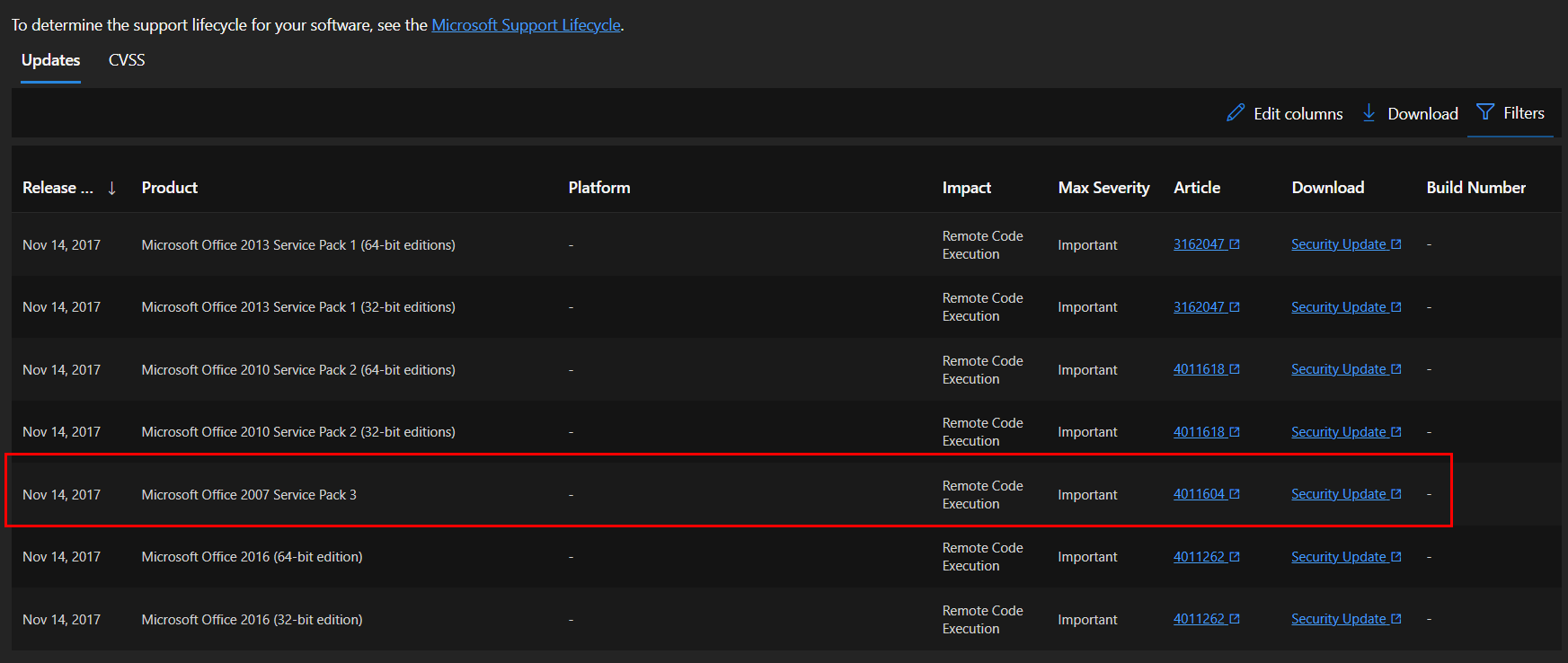
Task: Click the Release date sort arrow
Action: pos(111,188)
